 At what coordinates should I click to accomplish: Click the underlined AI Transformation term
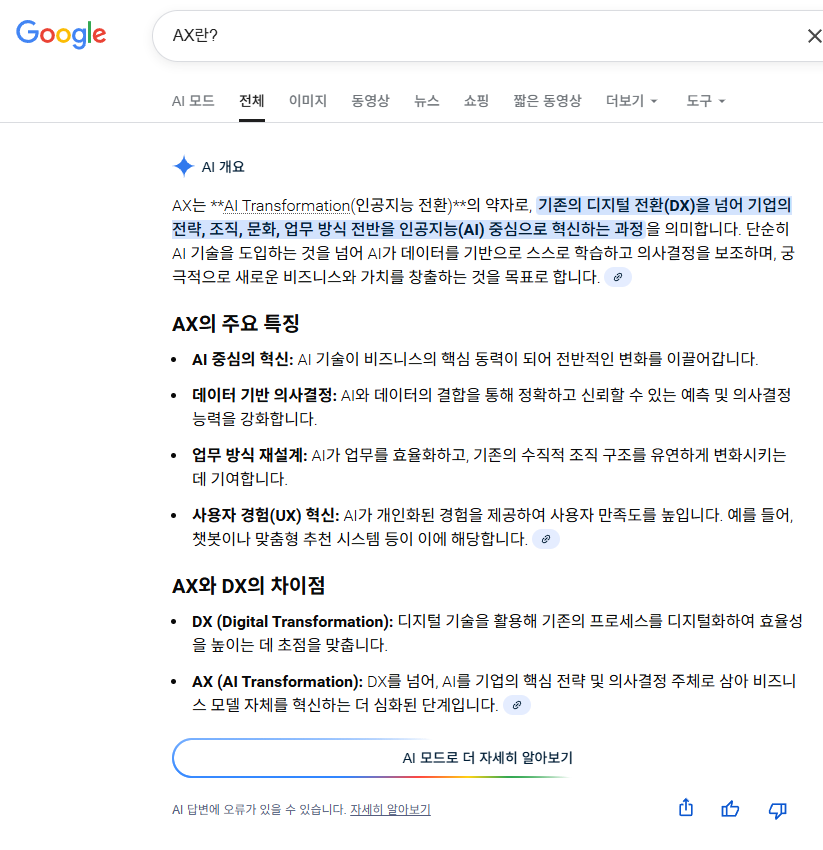287,205
